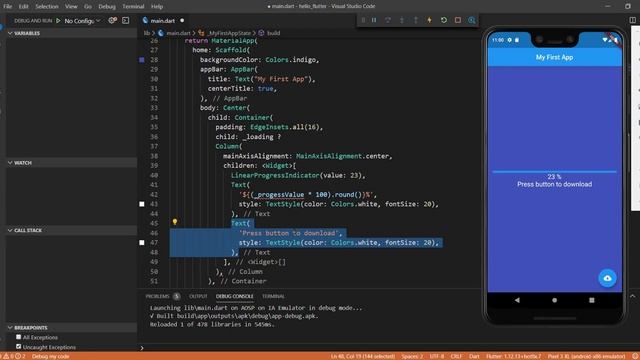Click the lightbulb code action on line 45
The width and height of the screenshot is (640, 360).
coord(175,222)
